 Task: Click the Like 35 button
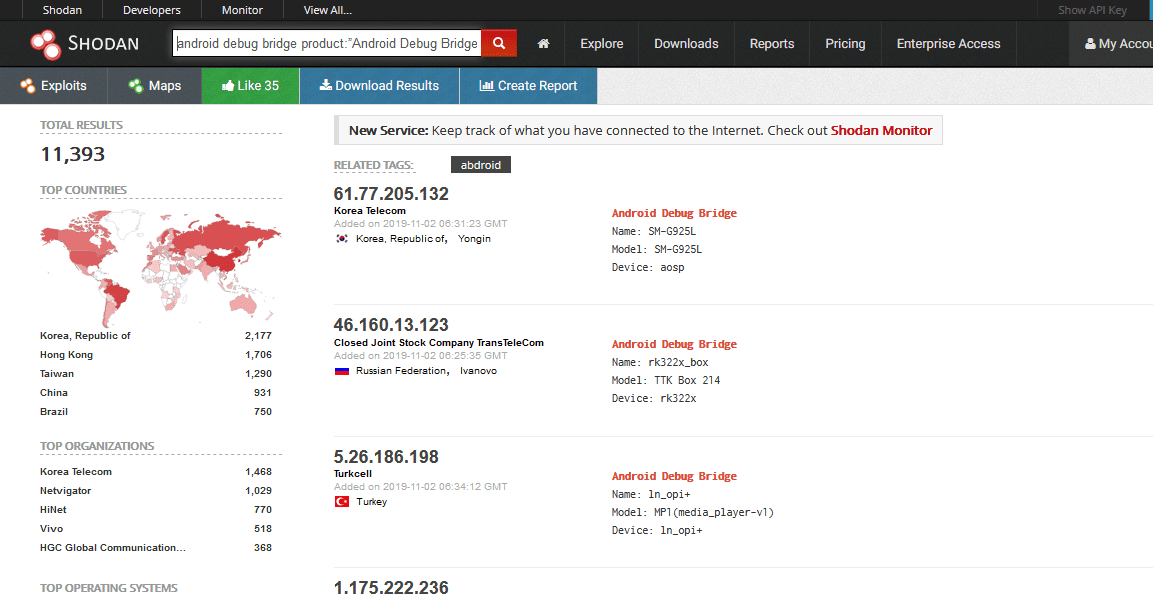(251, 86)
